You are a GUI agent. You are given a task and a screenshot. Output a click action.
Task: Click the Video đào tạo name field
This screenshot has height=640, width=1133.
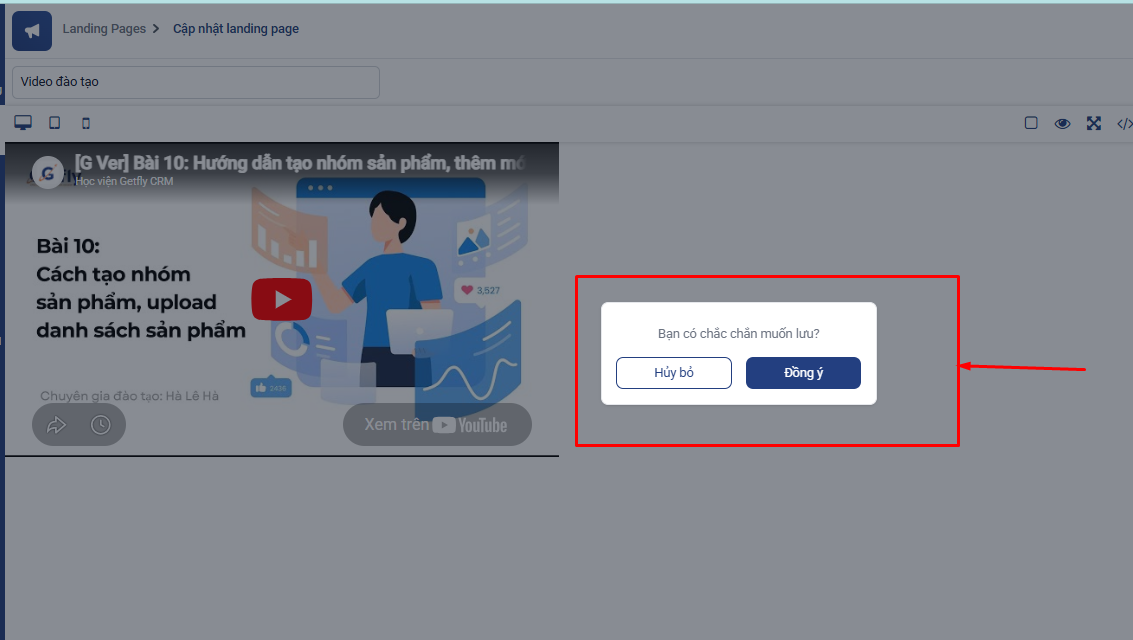click(196, 82)
